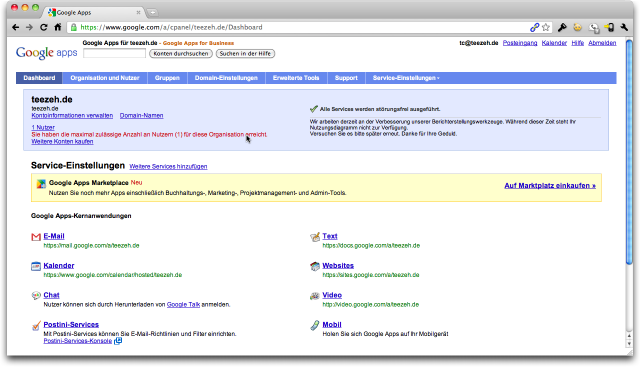Open the Chat service link

[51, 295]
